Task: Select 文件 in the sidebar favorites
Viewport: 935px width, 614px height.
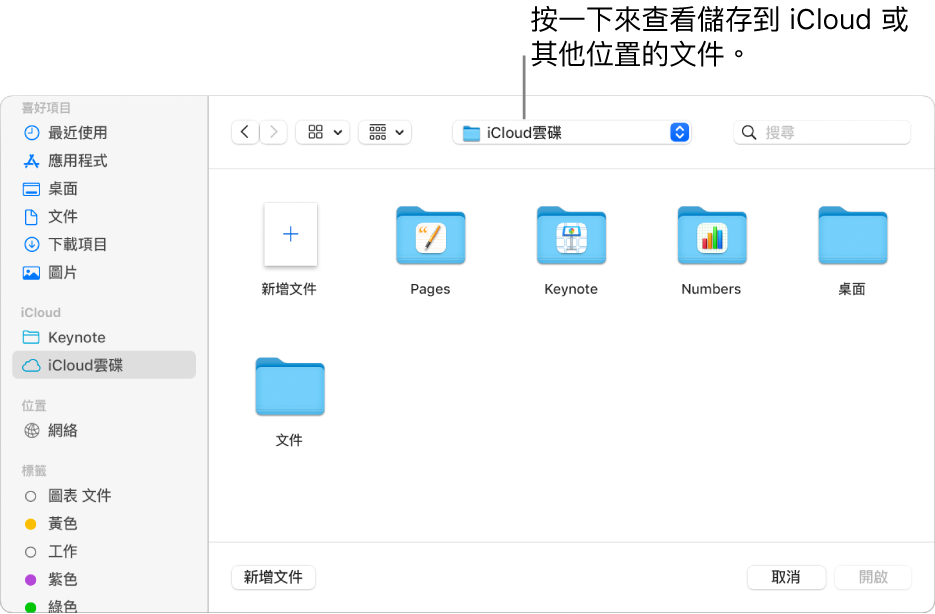Action: [x=104, y=216]
